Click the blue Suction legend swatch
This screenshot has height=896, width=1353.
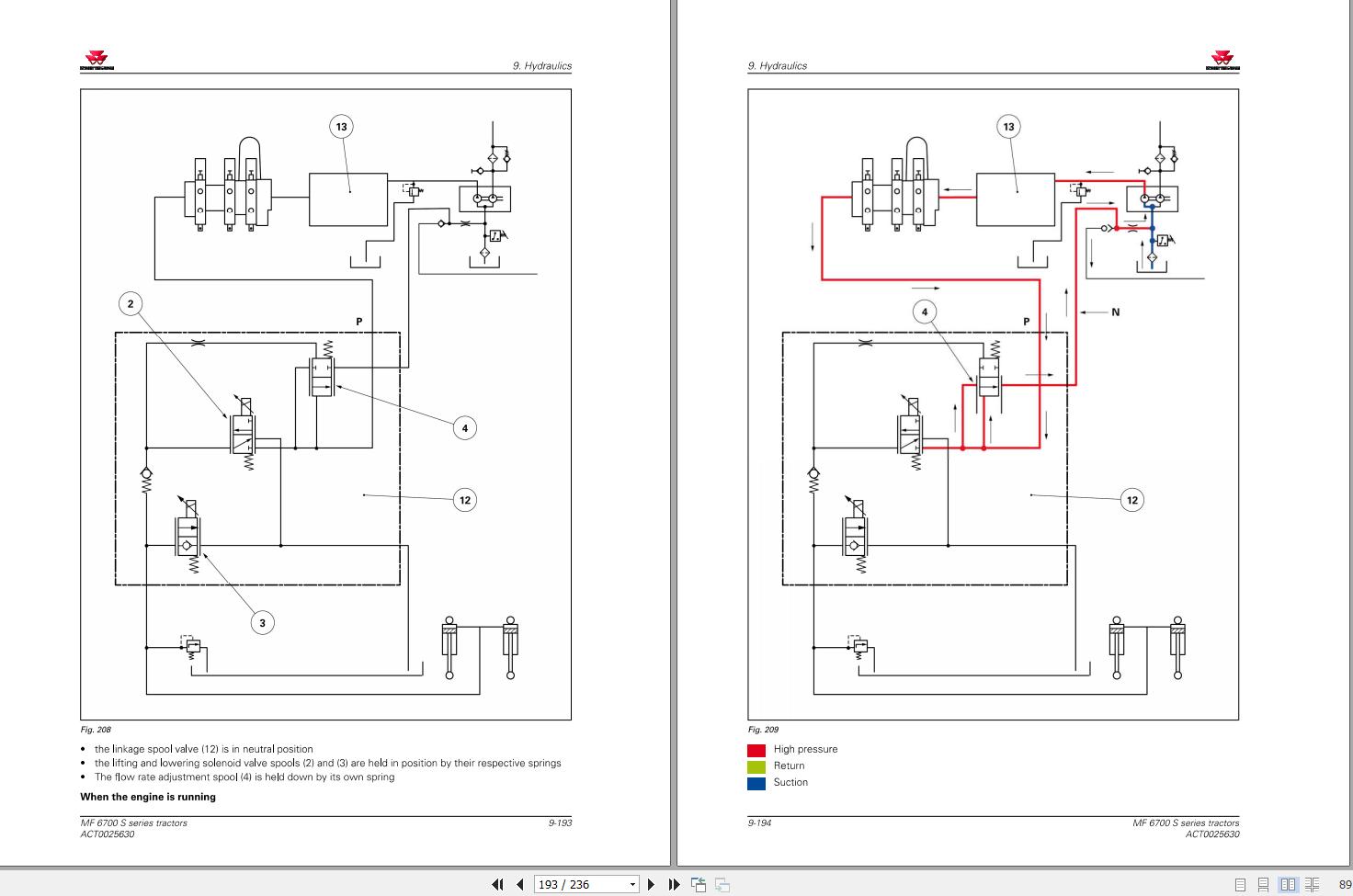[756, 783]
